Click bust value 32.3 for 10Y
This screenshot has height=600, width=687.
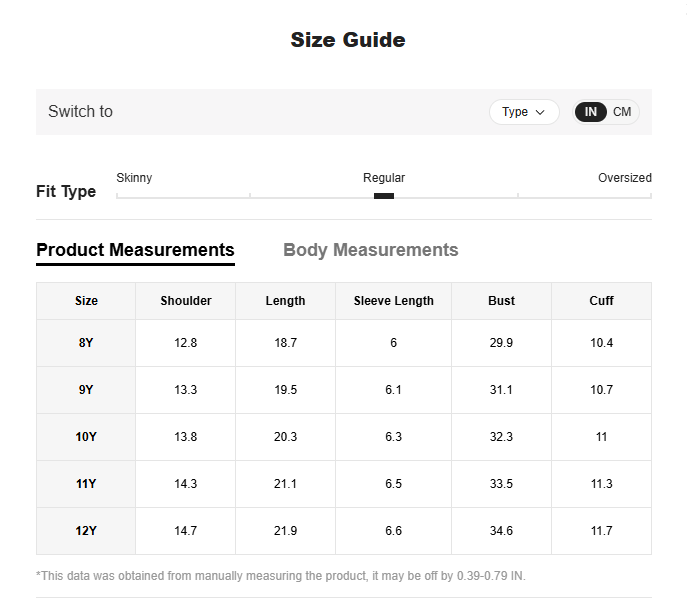[x=501, y=437]
